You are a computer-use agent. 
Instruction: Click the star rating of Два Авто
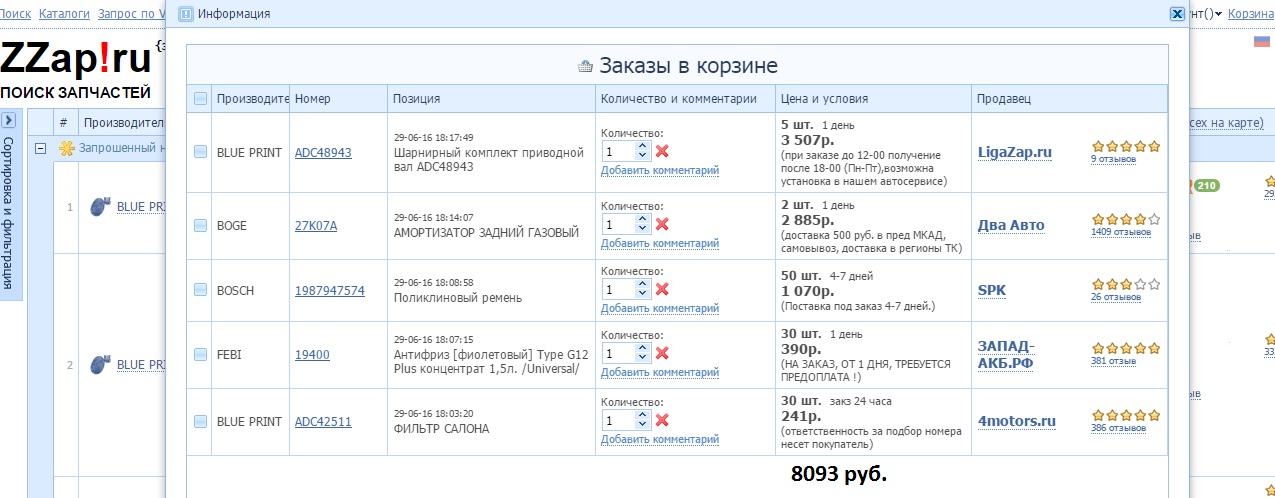(x=1126, y=219)
